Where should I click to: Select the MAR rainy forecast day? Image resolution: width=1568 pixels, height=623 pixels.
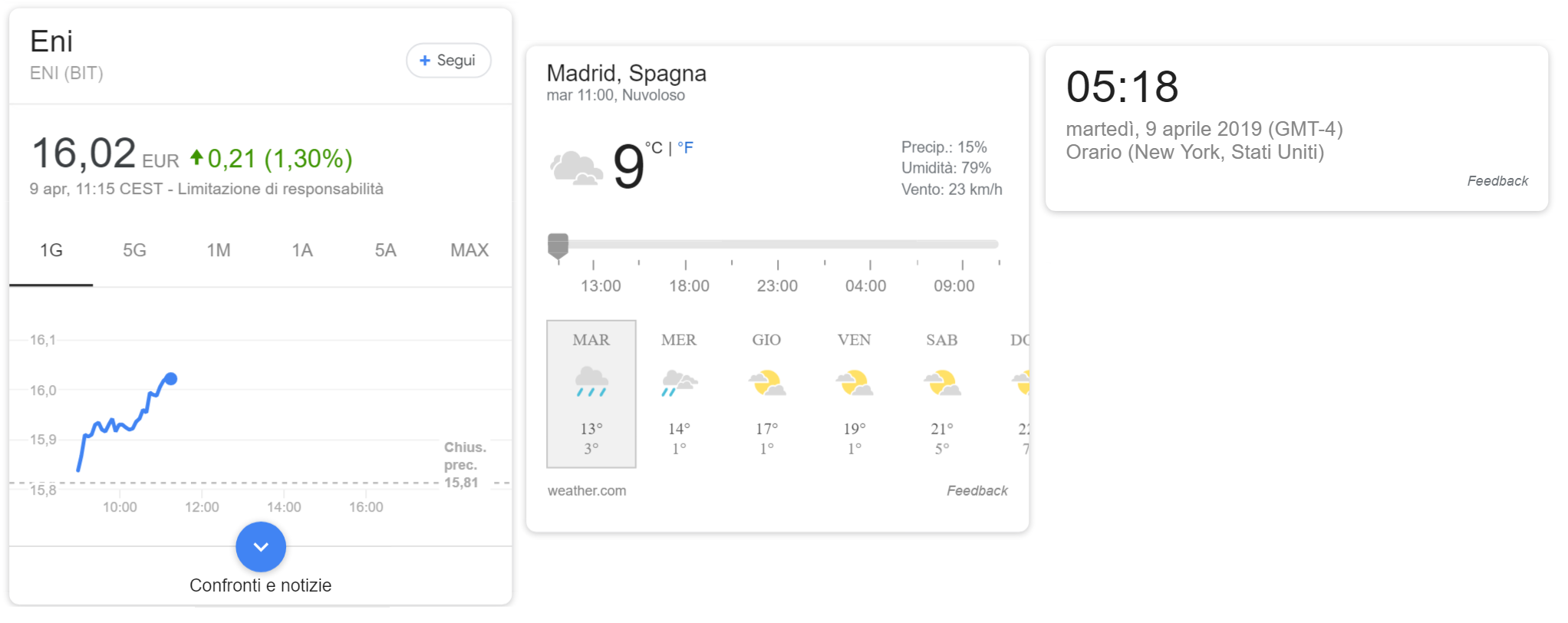pyautogui.click(x=591, y=394)
